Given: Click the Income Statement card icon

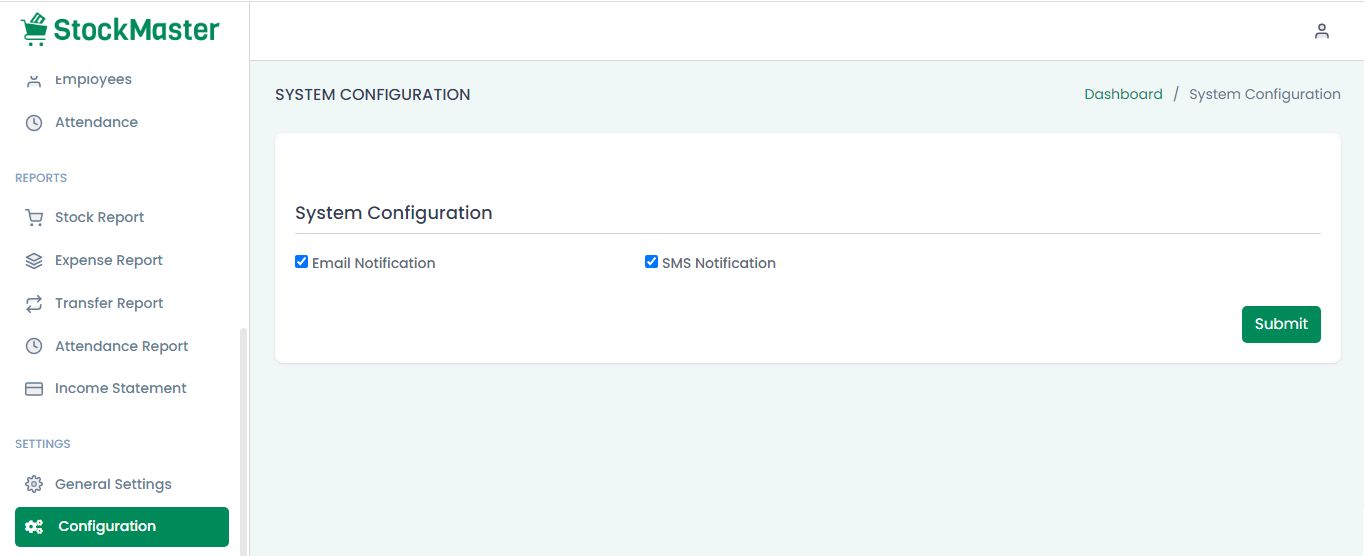Looking at the screenshot, I should [x=34, y=389].
